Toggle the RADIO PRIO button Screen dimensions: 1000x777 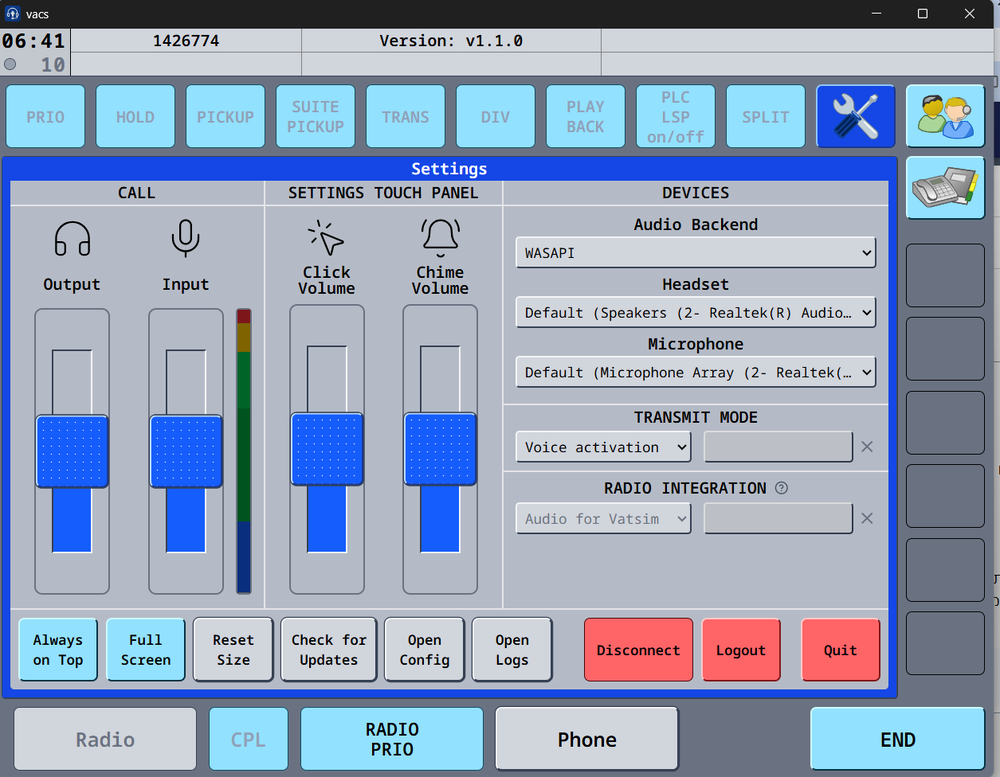click(392, 740)
